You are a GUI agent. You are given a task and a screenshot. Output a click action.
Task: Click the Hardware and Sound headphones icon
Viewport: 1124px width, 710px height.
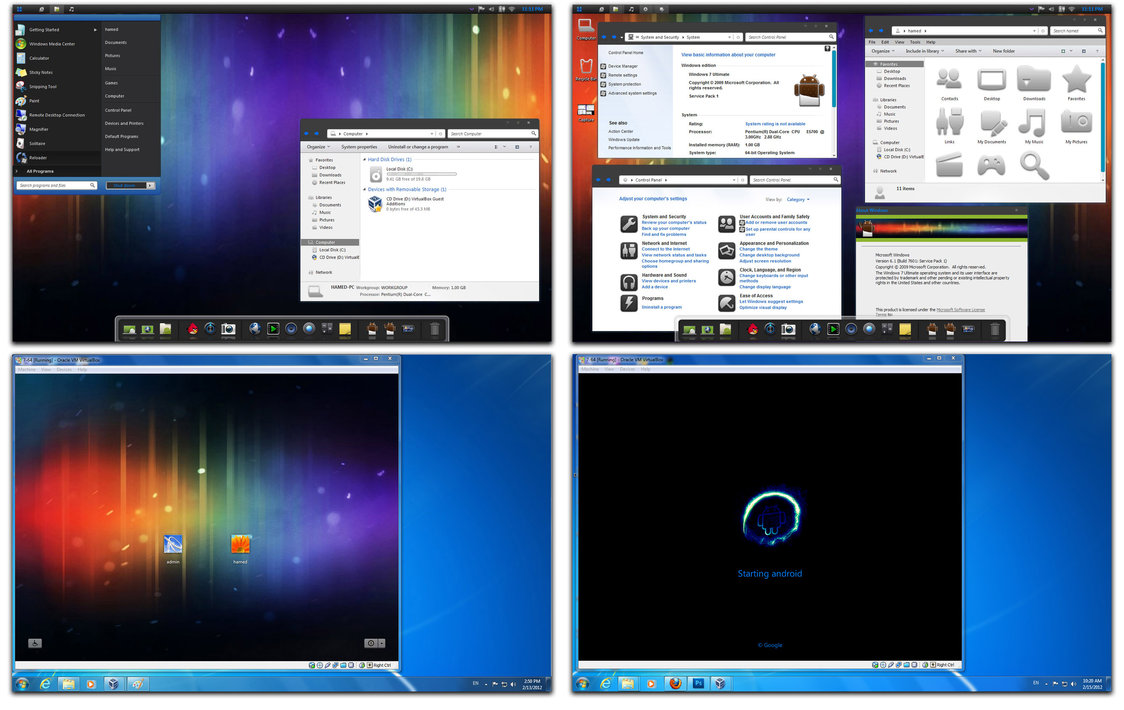629,282
